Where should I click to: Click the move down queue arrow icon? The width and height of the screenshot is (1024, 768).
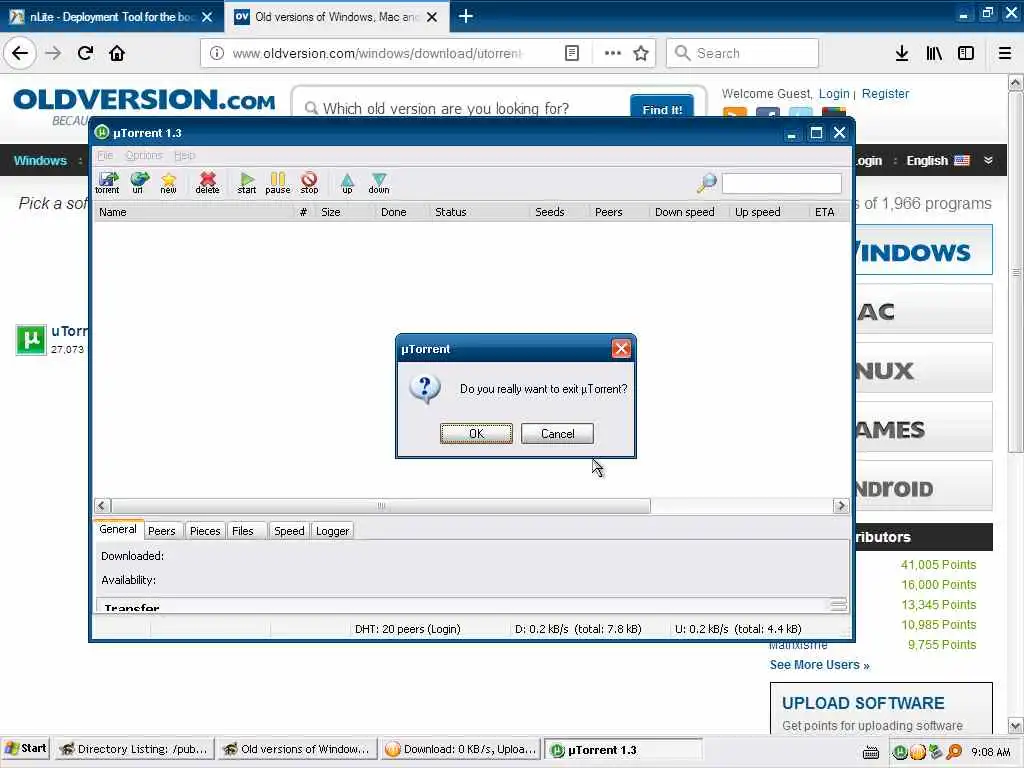[379, 183]
